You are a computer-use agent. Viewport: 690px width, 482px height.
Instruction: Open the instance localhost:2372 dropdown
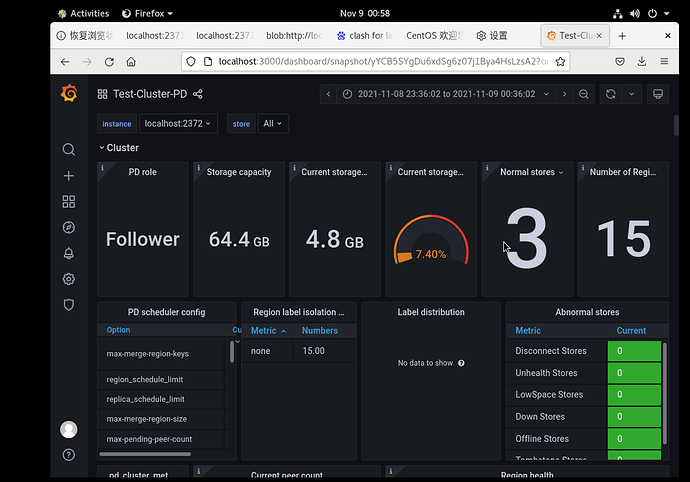pyautogui.click(x=179, y=124)
